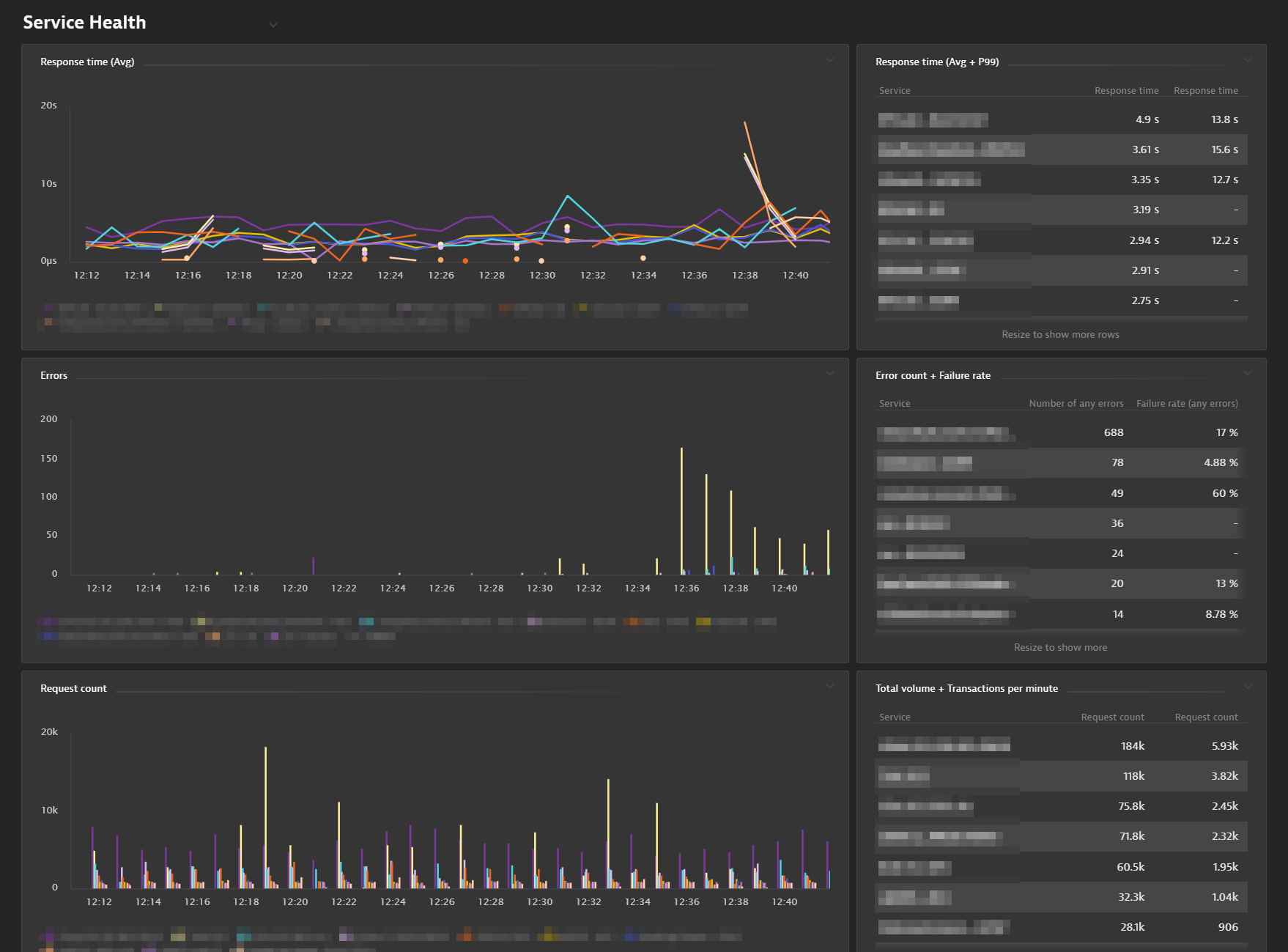The height and width of the screenshot is (952, 1288).
Task: Click the Resize to show more note under errors
Action: click(x=1060, y=647)
